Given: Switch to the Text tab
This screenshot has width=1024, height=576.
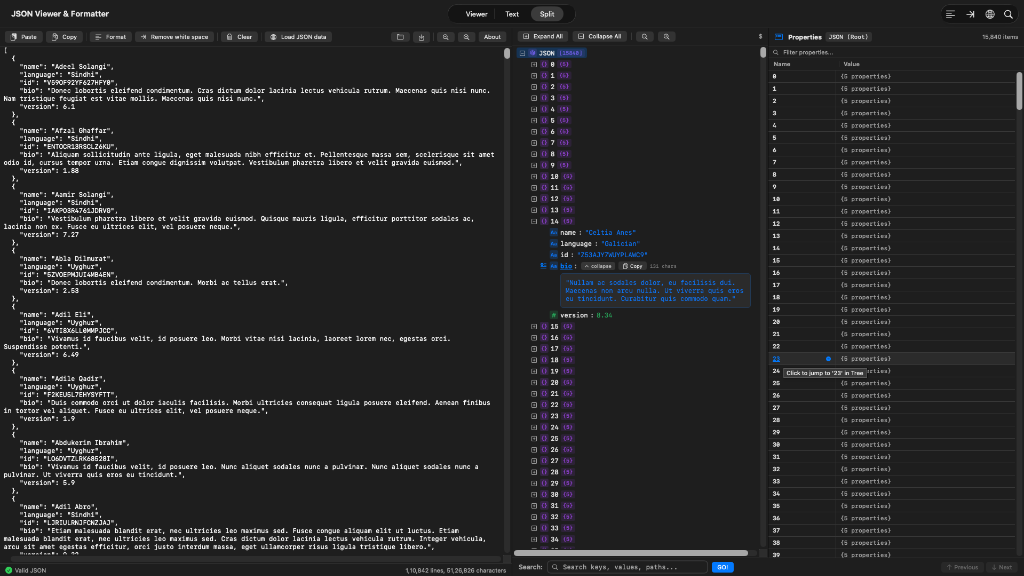Looking at the screenshot, I should (512, 14).
